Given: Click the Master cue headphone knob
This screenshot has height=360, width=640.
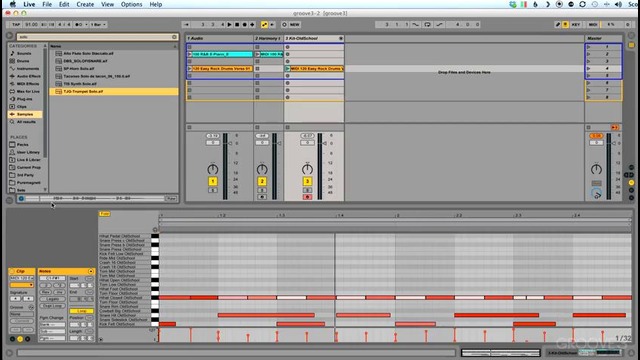Looking at the screenshot, I should click(x=596, y=194).
